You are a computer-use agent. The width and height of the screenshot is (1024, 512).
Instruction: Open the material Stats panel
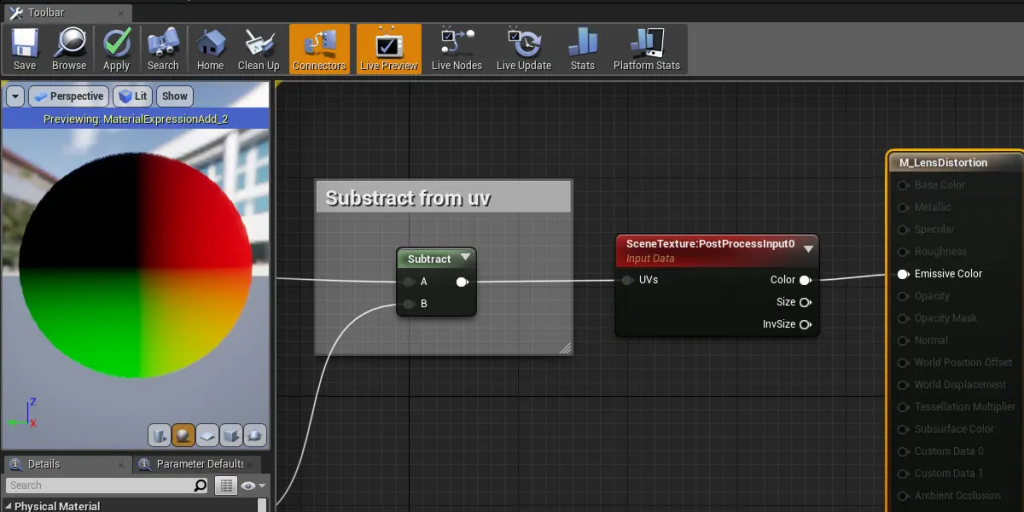[x=582, y=49]
